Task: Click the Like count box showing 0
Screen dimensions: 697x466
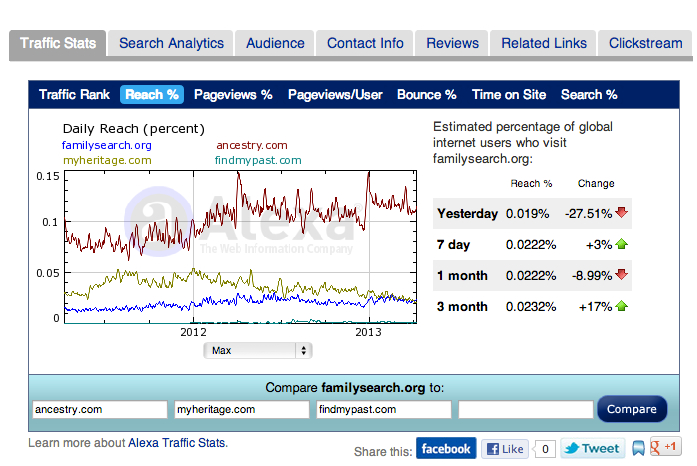Action: pyautogui.click(x=545, y=449)
